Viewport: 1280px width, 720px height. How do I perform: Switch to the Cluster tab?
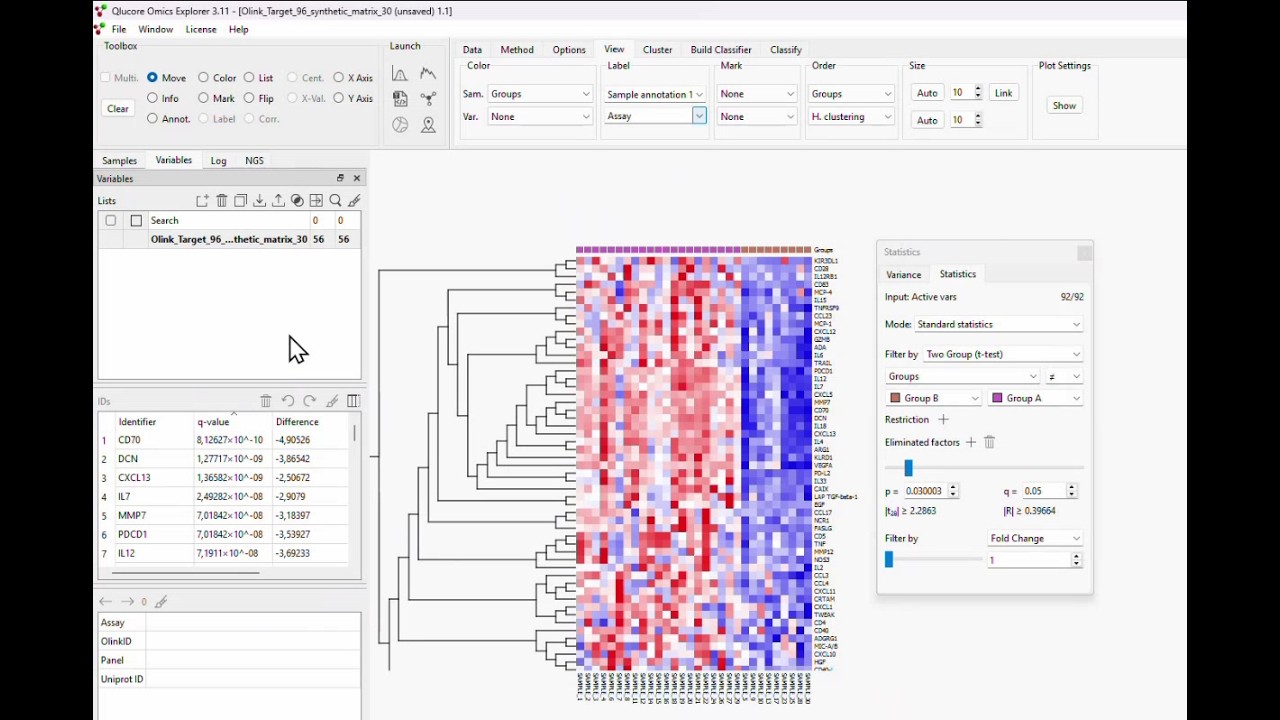pyautogui.click(x=657, y=49)
